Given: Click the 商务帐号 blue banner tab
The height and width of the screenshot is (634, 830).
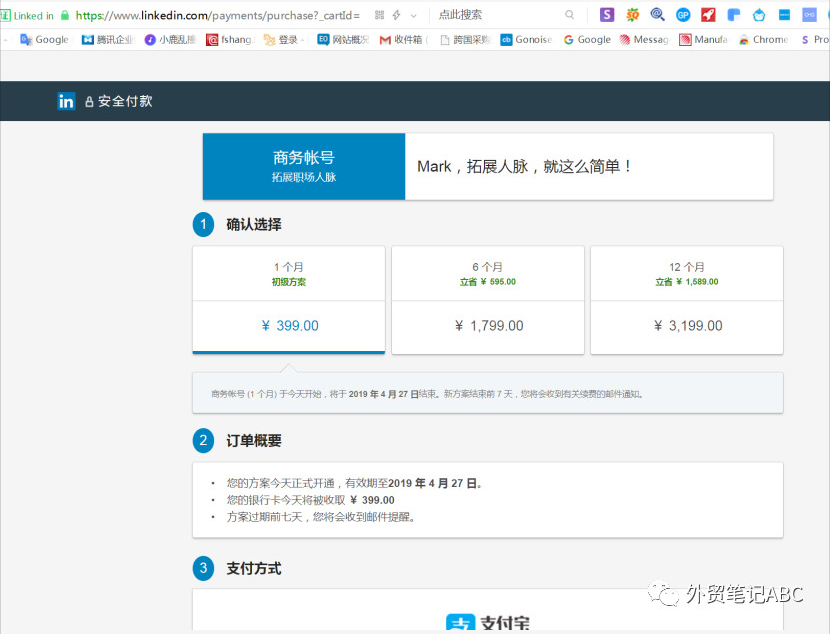Looking at the screenshot, I should 304,166.
